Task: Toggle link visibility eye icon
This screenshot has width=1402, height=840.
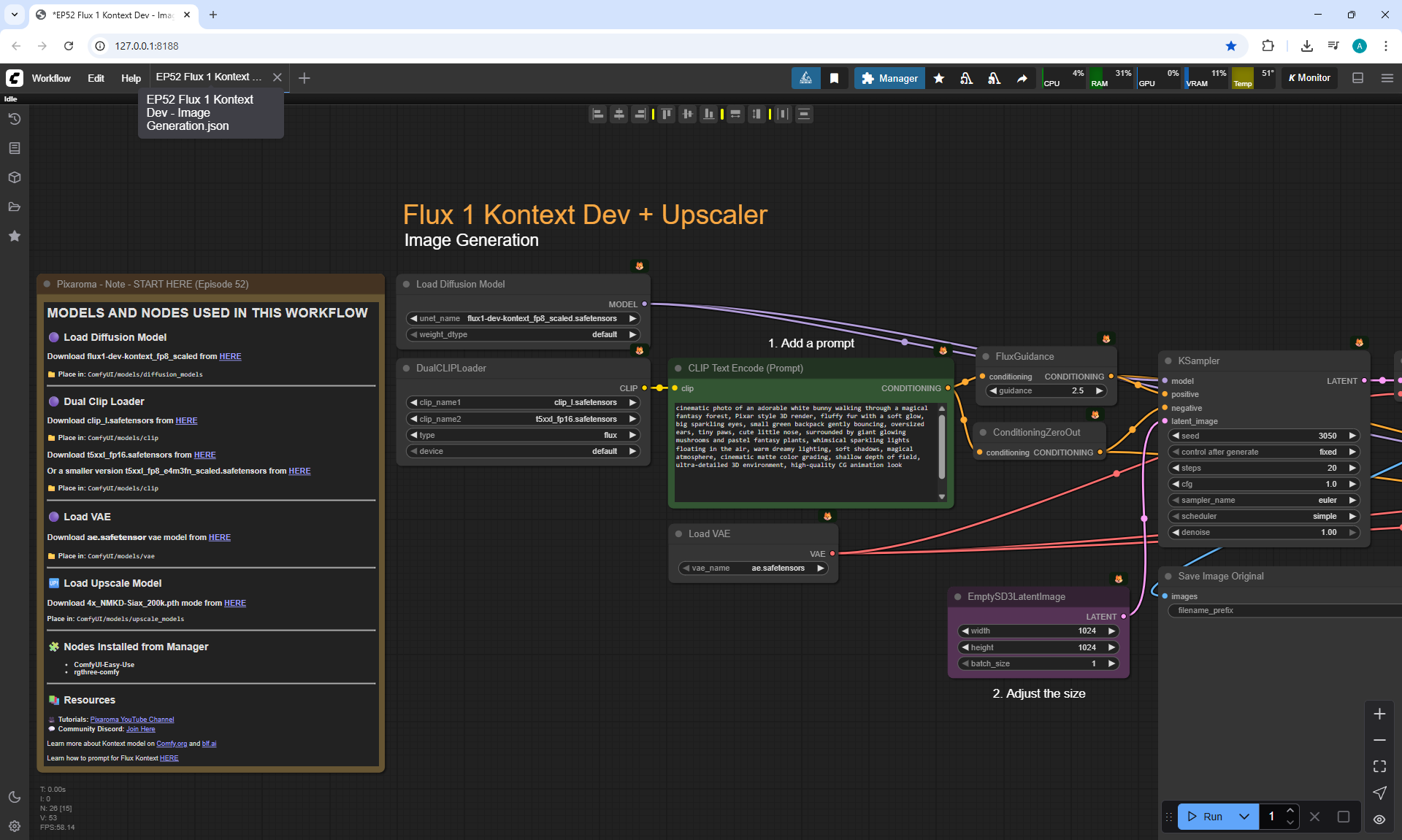Action: point(1379,819)
